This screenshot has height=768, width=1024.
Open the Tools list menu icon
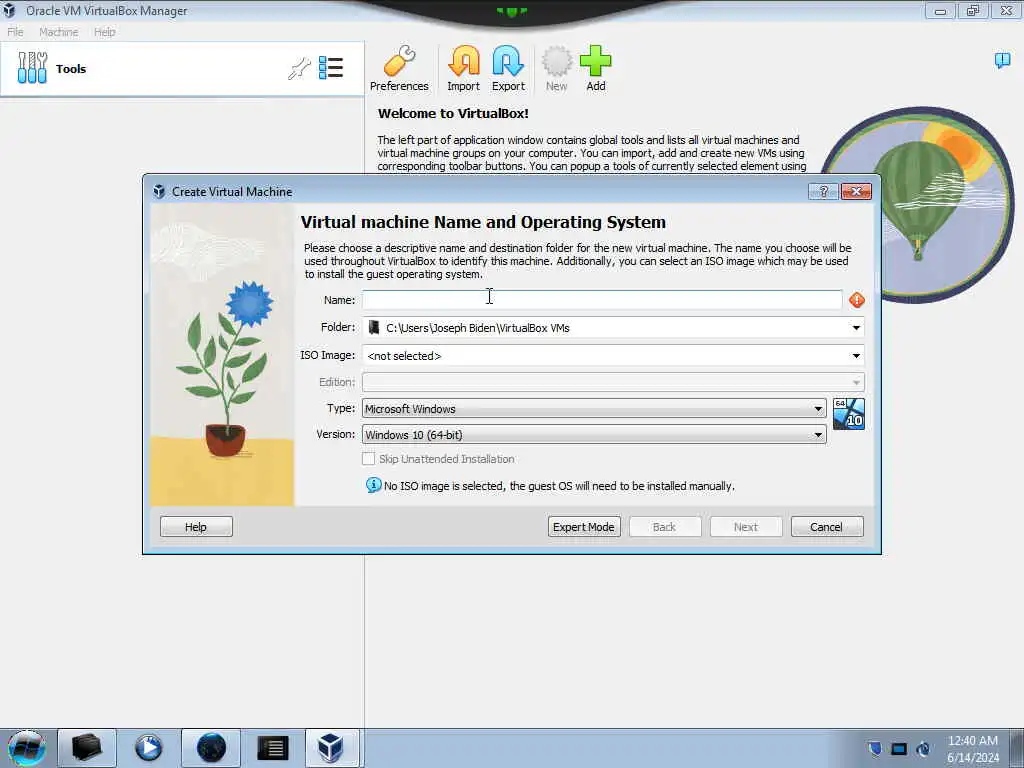click(x=331, y=68)
